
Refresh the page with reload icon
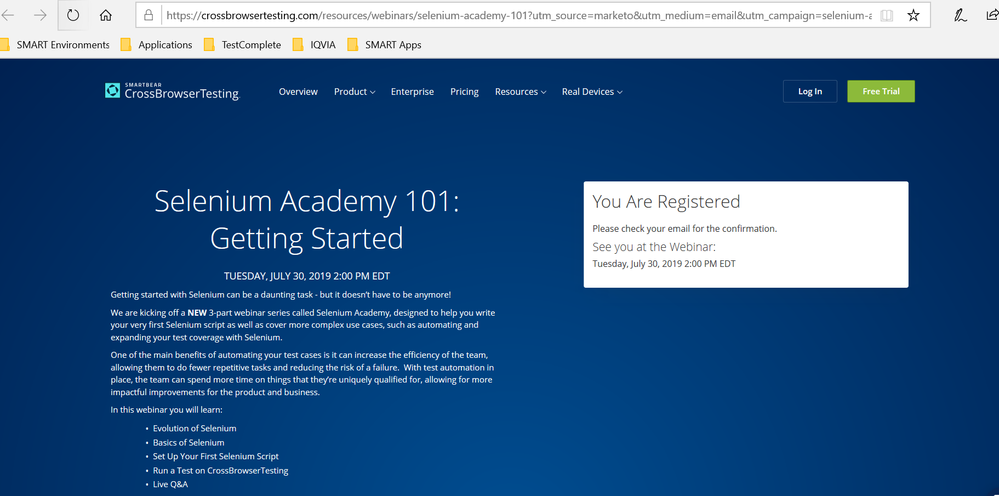click(x=73, y=16)
